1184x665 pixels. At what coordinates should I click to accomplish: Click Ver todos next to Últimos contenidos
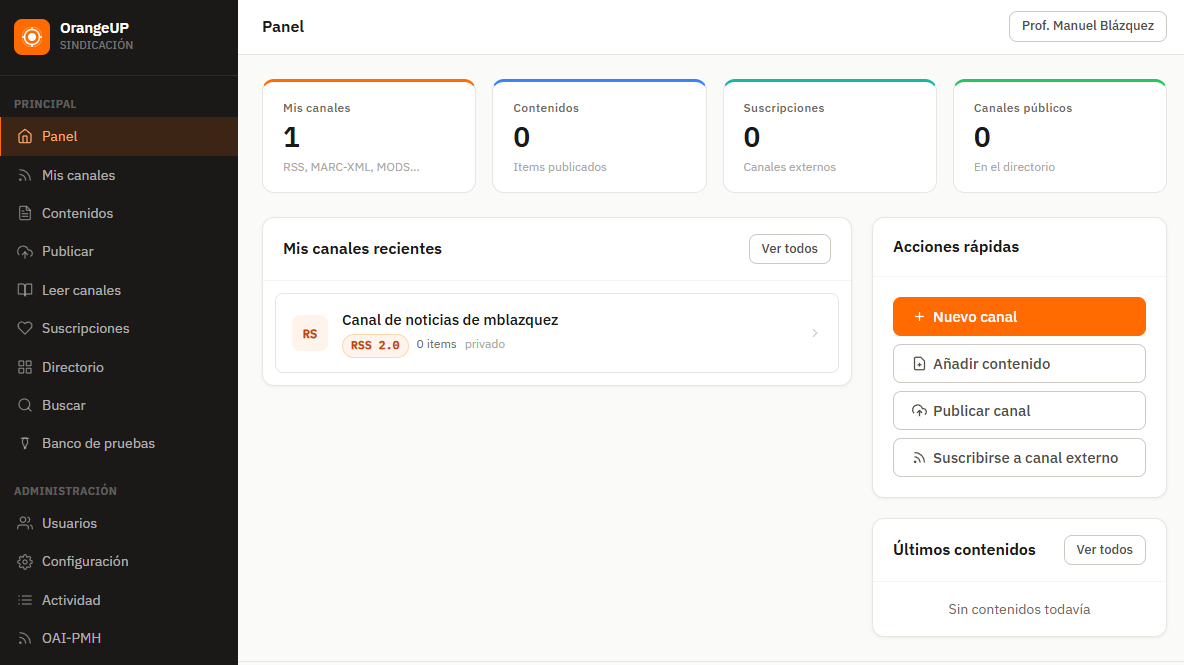click(1104, 549)
